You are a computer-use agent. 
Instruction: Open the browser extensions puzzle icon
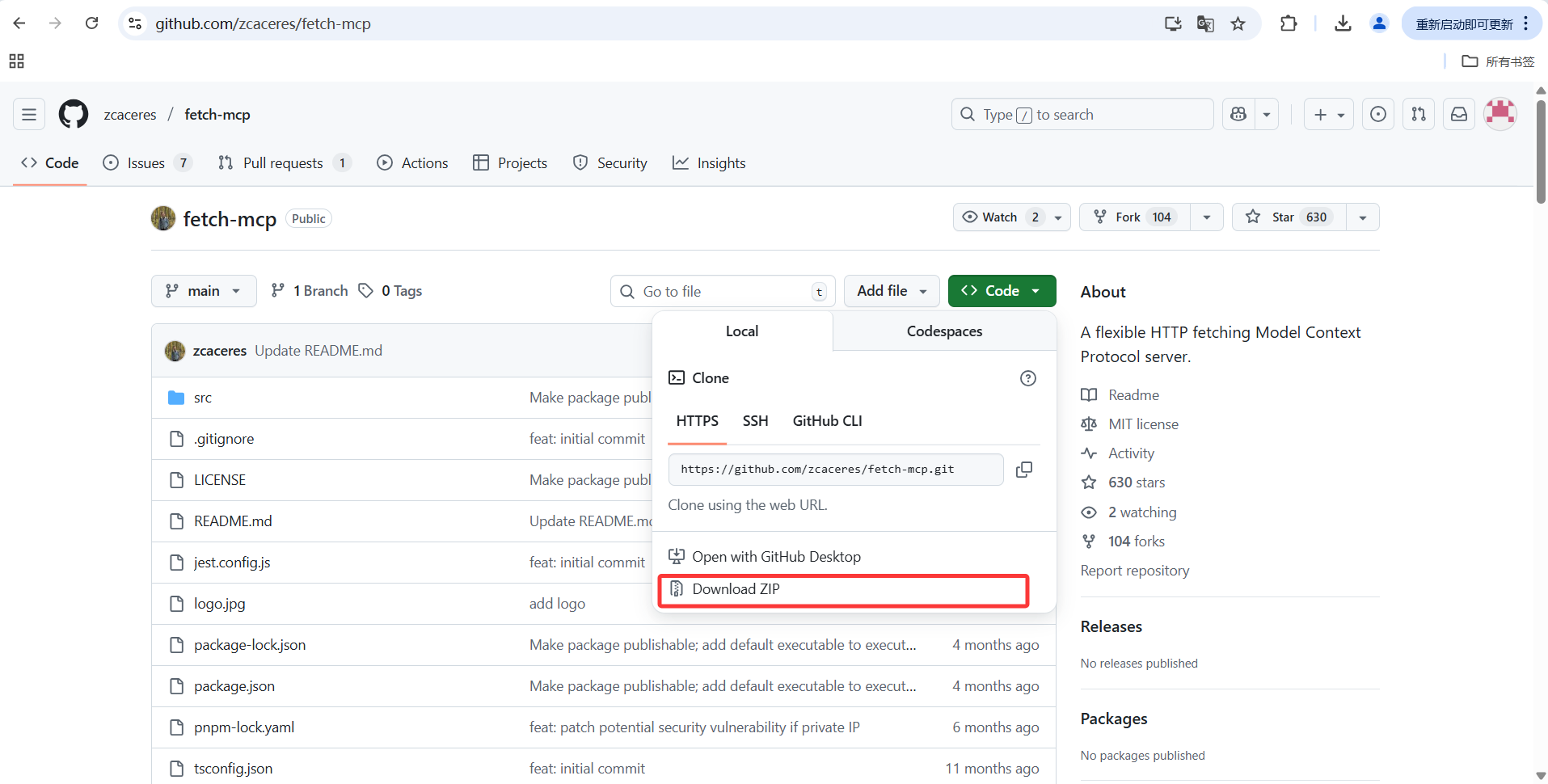pos(1289,23)
